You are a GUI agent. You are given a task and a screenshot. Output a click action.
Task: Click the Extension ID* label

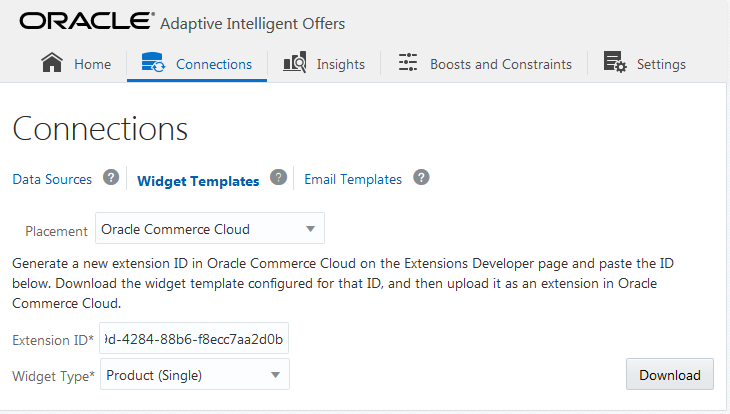(x=53, y=340)
